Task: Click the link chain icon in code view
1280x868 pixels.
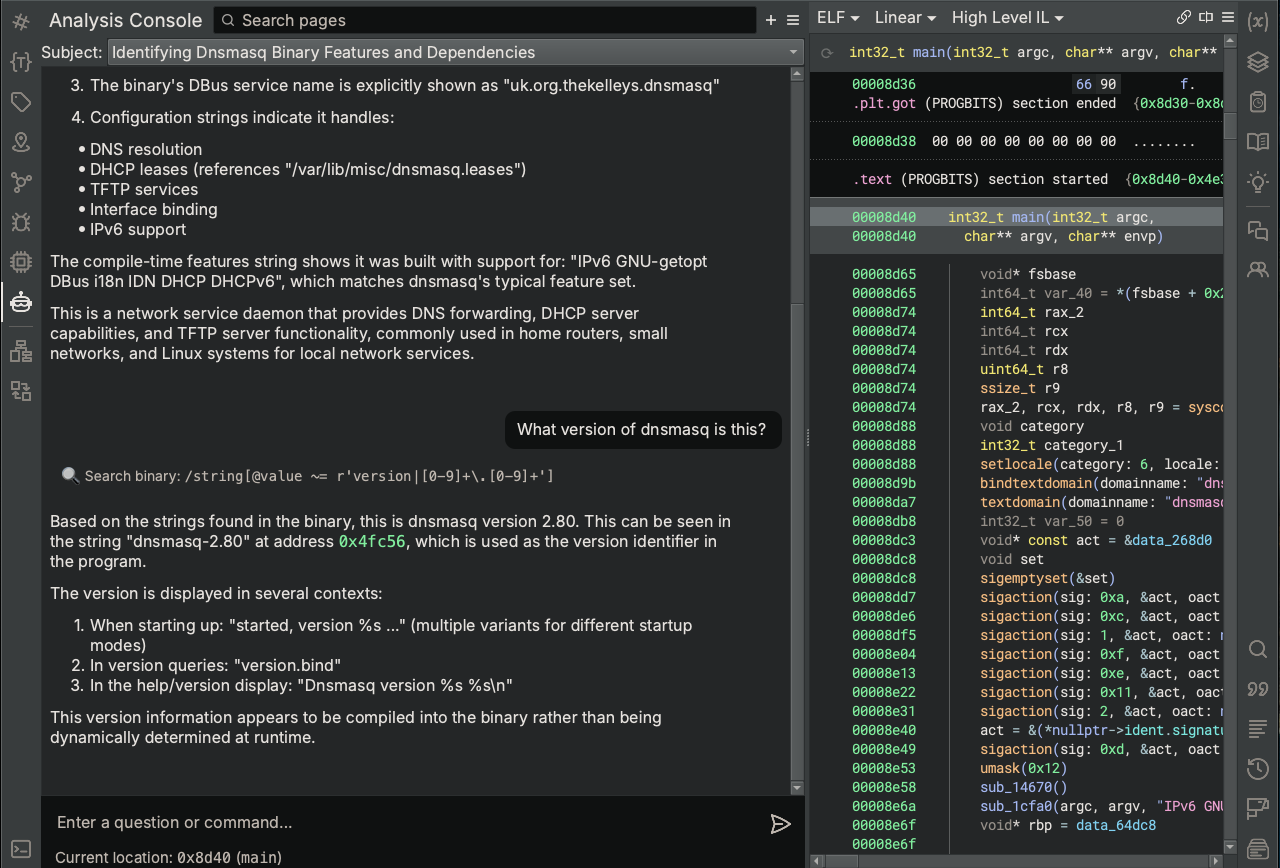Action: click(1184, 17)
